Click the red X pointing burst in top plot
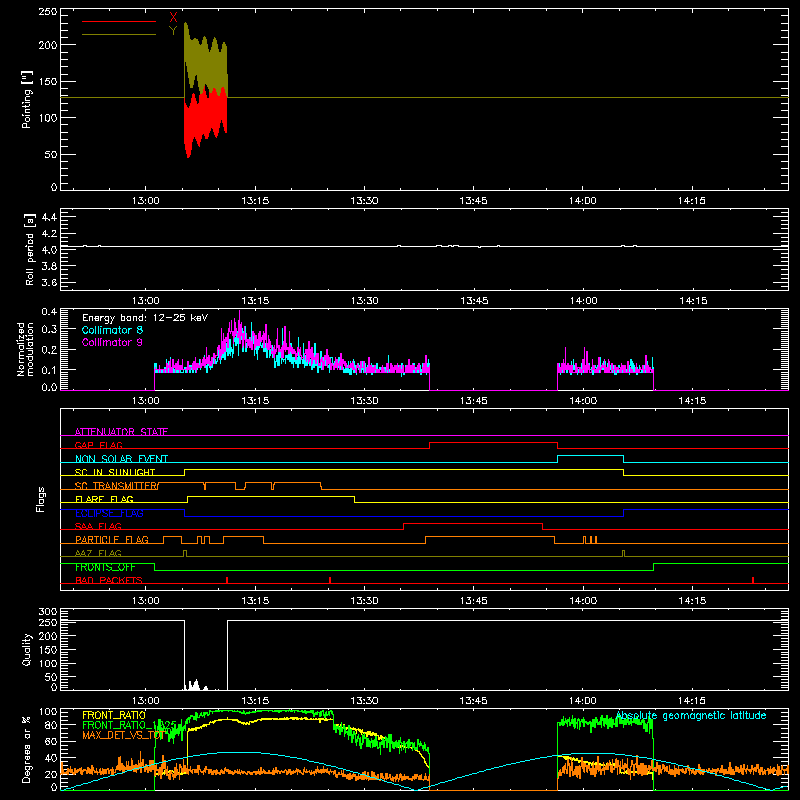800x800 pixels. pyautogui.click(x=206, y=121)
